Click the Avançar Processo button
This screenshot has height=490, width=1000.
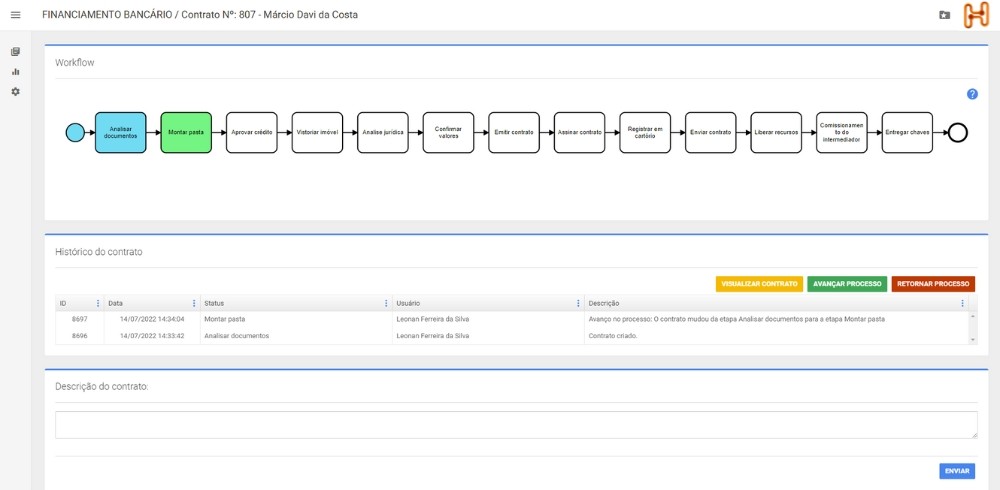tap(847, 284)
